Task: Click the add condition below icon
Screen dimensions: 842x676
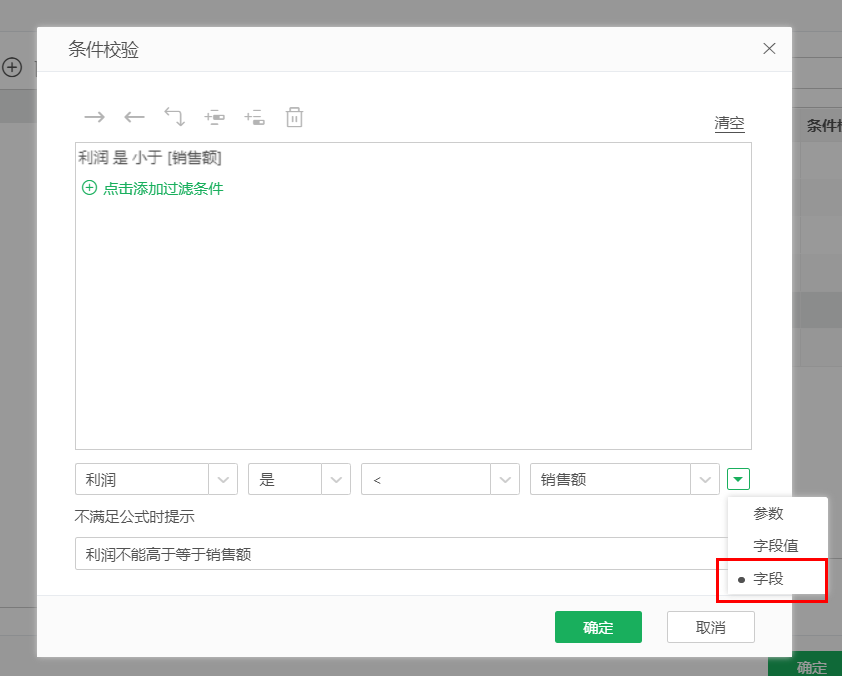Action: click(x=254, y=118)
